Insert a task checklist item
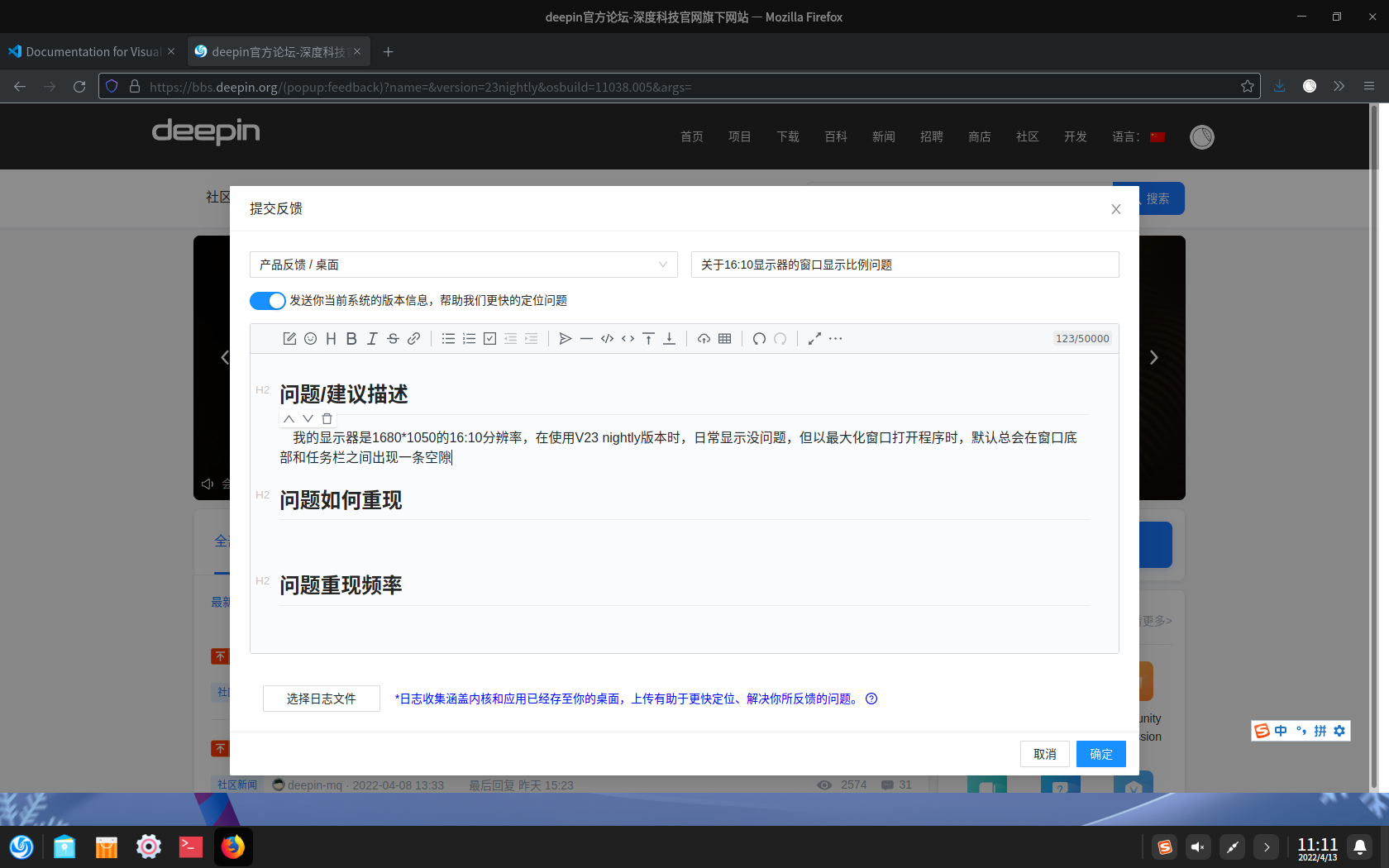Viewport: 1389px width, 868px height. pos(489,339)
